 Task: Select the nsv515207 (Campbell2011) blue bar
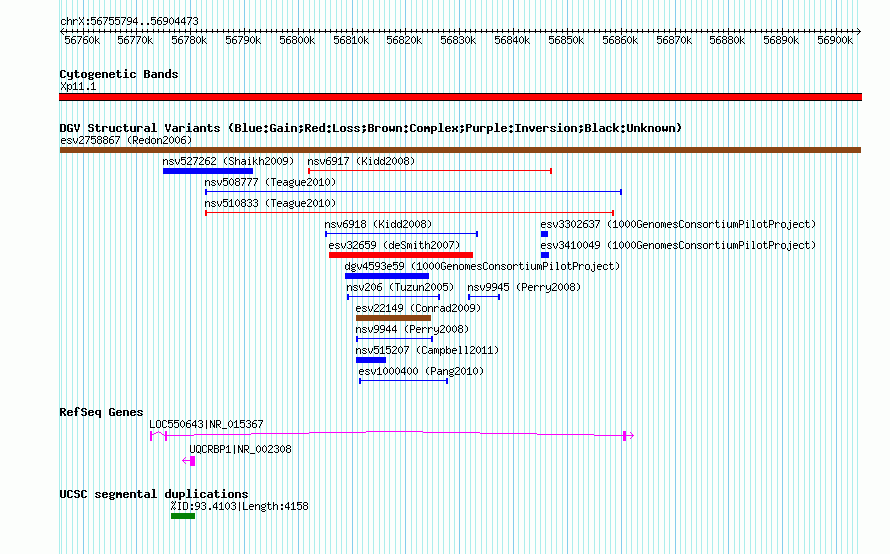tap(371, 360)
